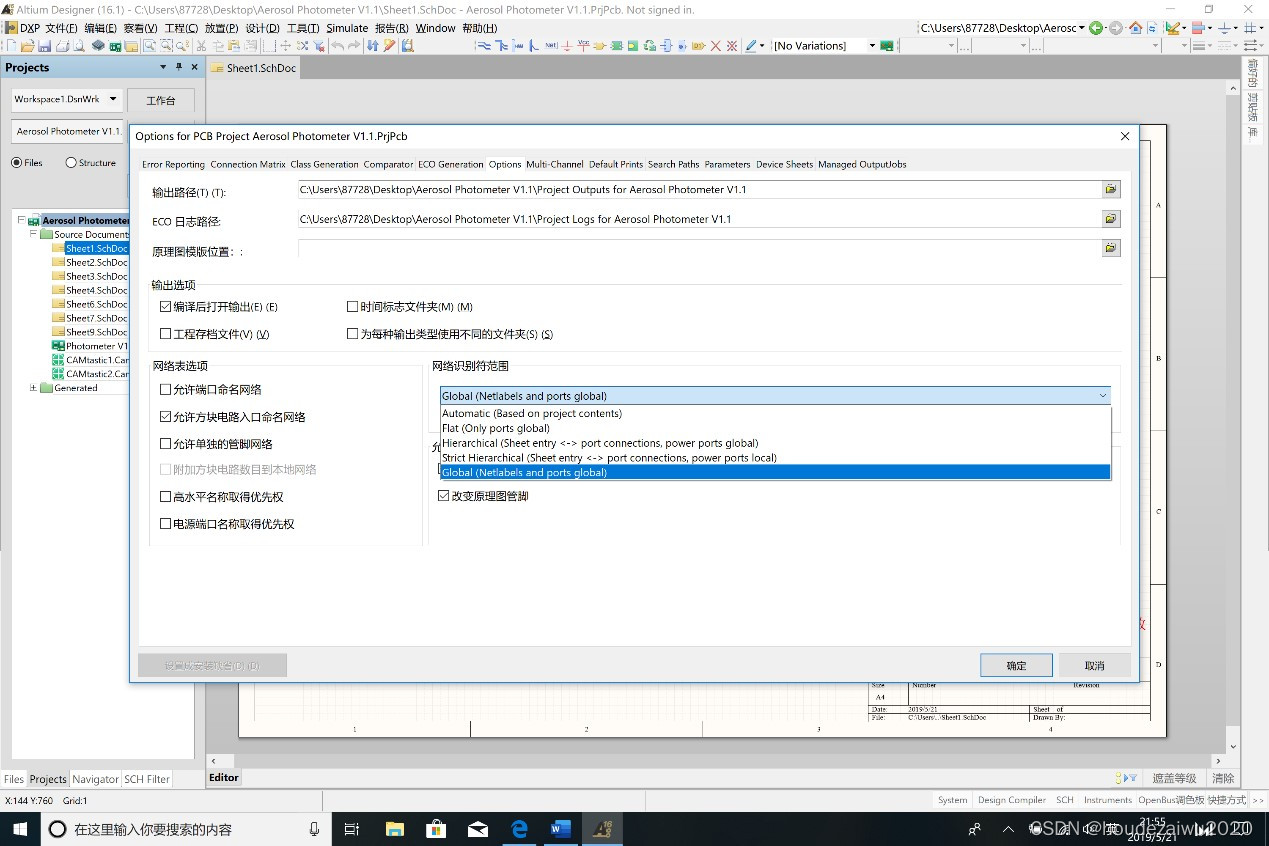The height and width of the screenshot is (846, 1269).
Task: Choose Automatic (Based on project contents) option
Action: (x=776, y=413)
